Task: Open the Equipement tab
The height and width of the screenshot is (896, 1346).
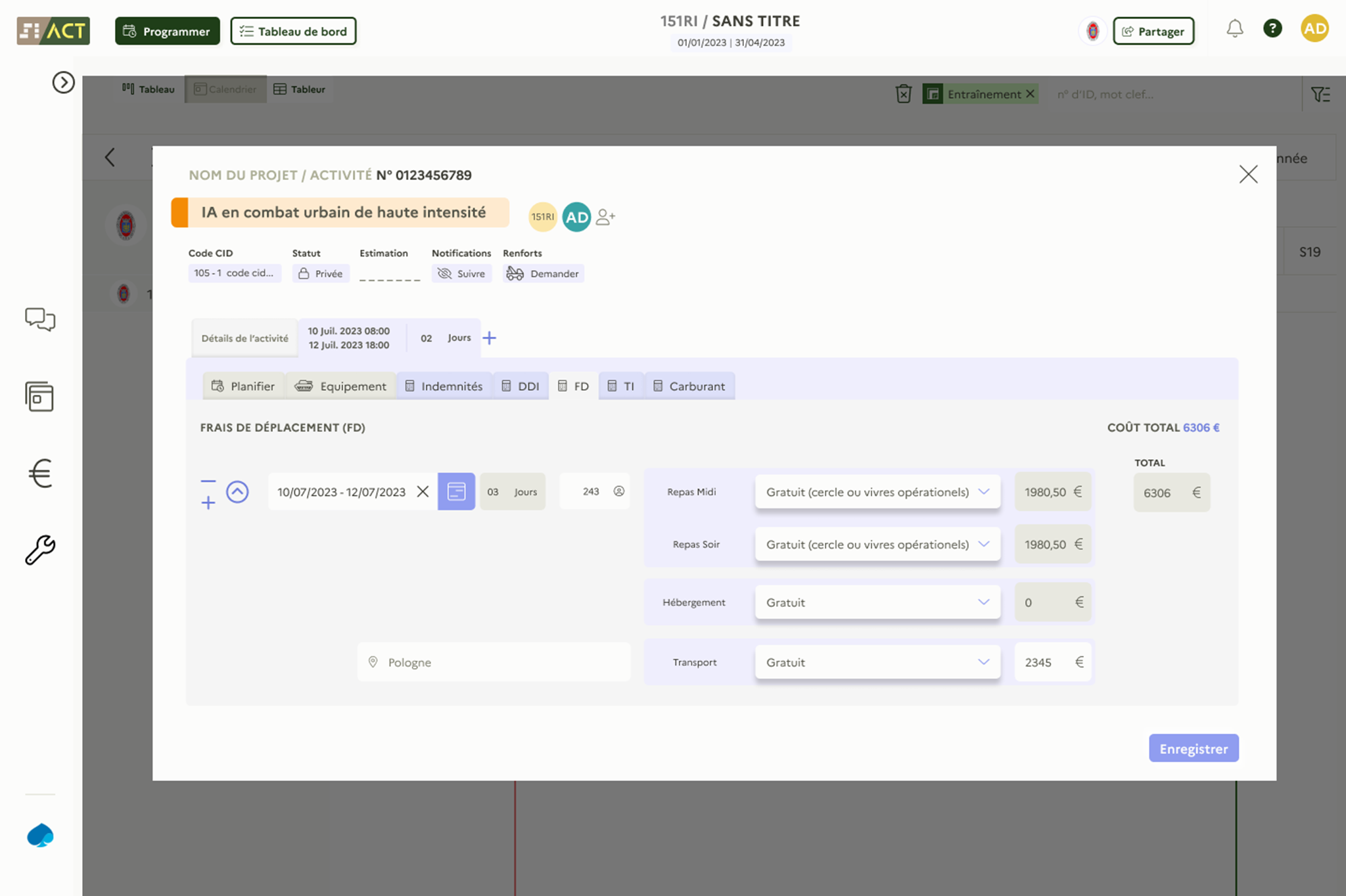Action: (341, 386)
